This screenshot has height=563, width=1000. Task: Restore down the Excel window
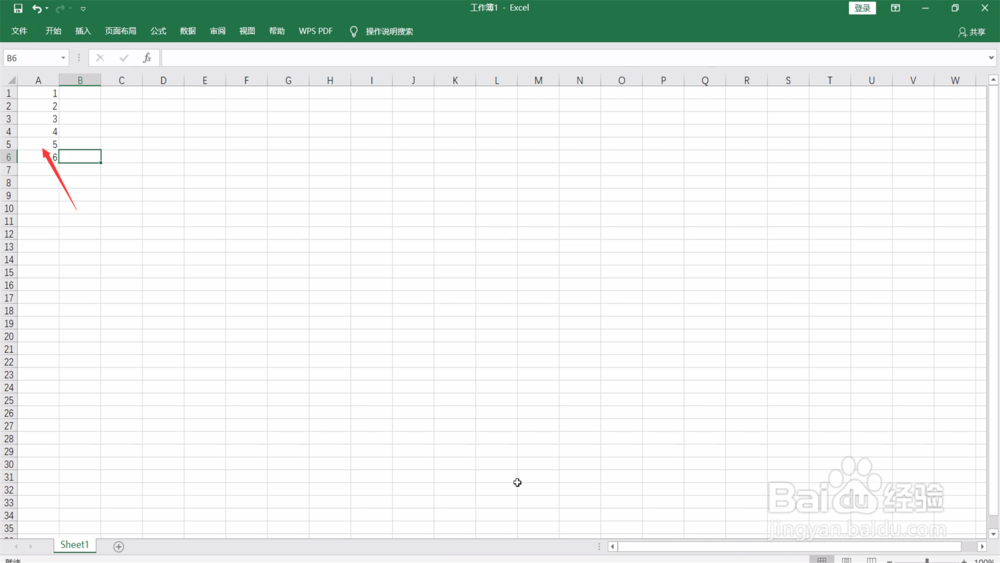click(x=955, y=8)
